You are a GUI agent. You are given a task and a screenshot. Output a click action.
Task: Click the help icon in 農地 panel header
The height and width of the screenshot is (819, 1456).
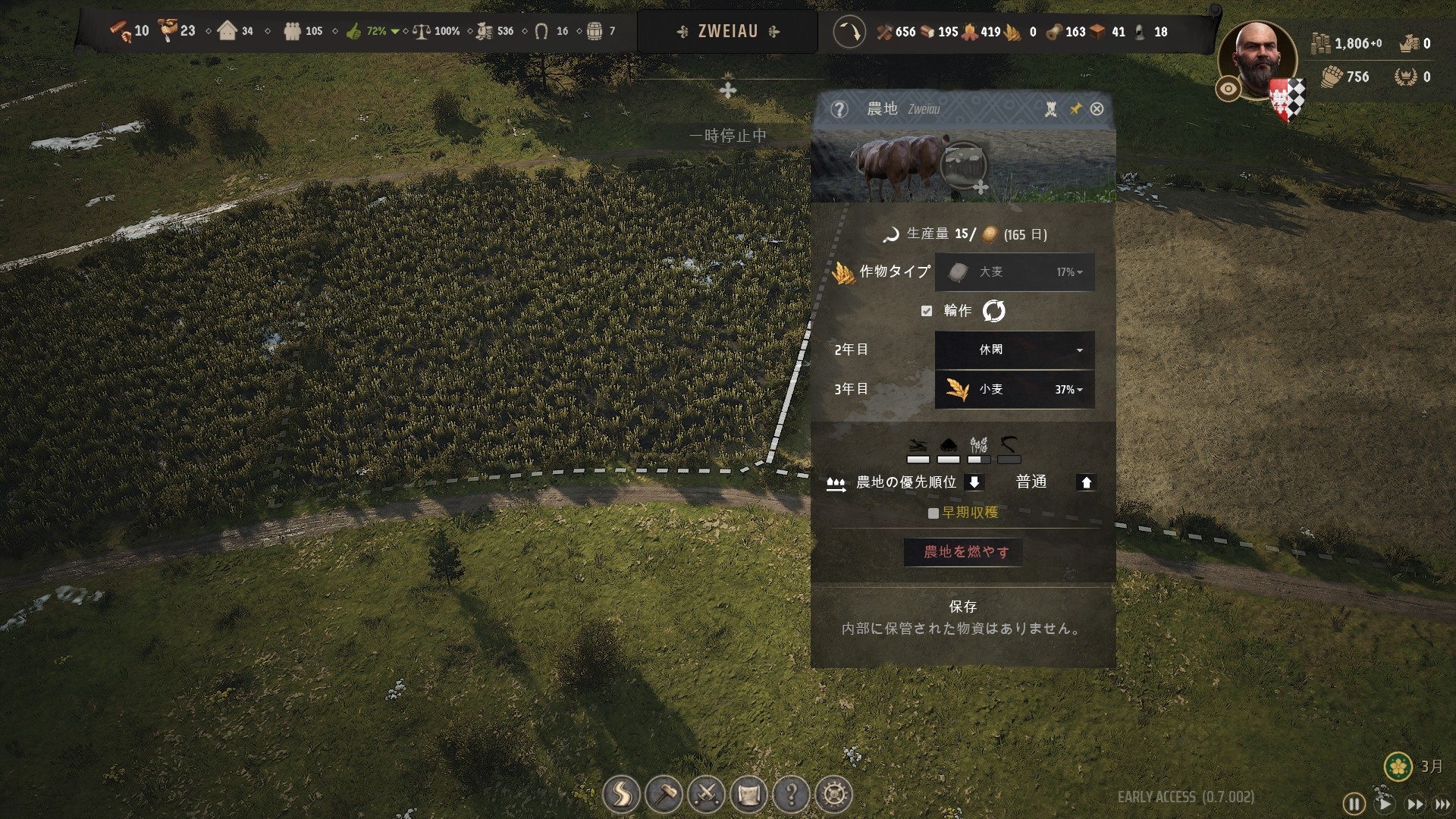click(839, 109)
